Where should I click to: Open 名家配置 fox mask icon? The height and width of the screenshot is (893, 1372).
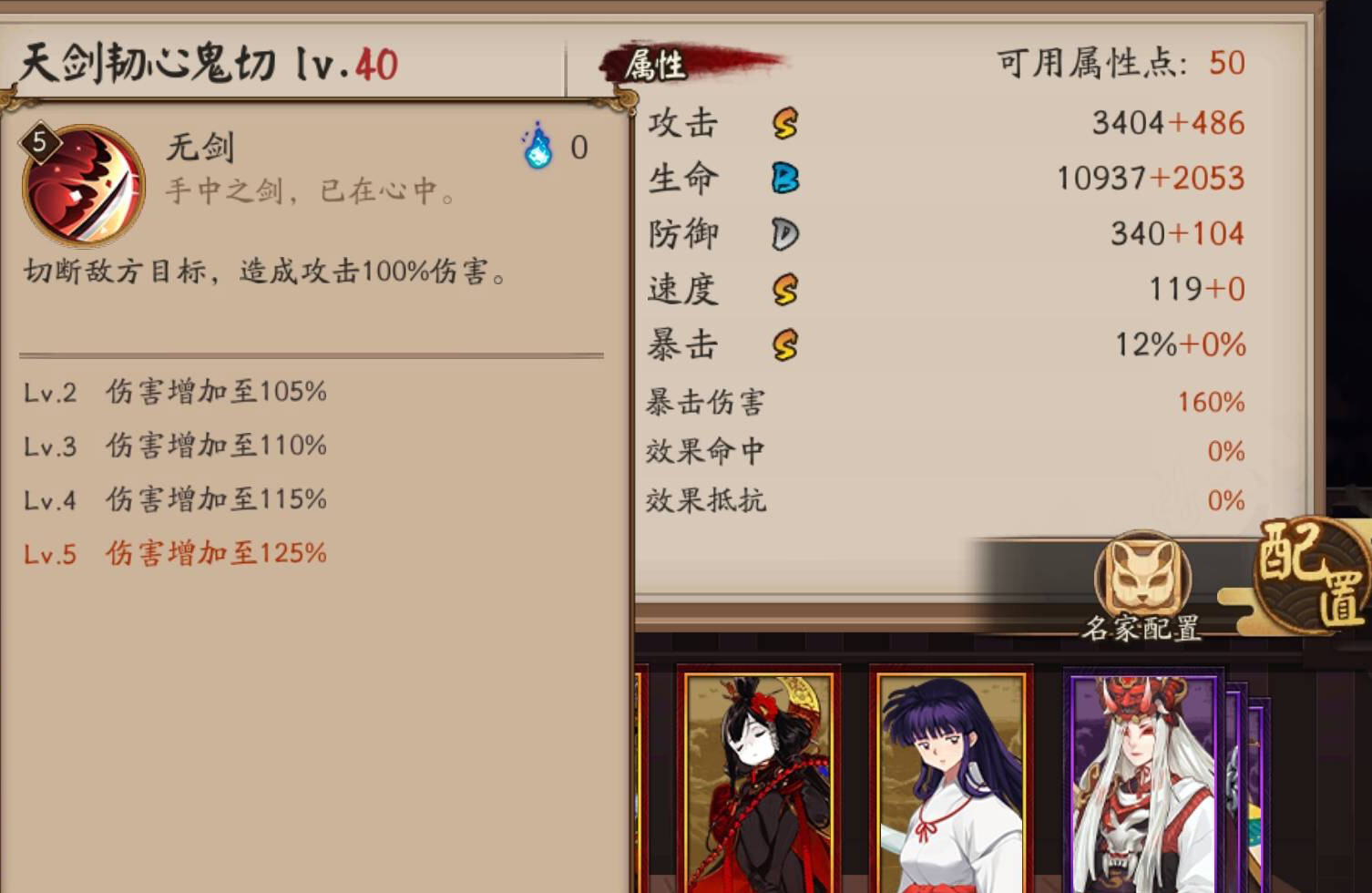(x=1142, y=576)
